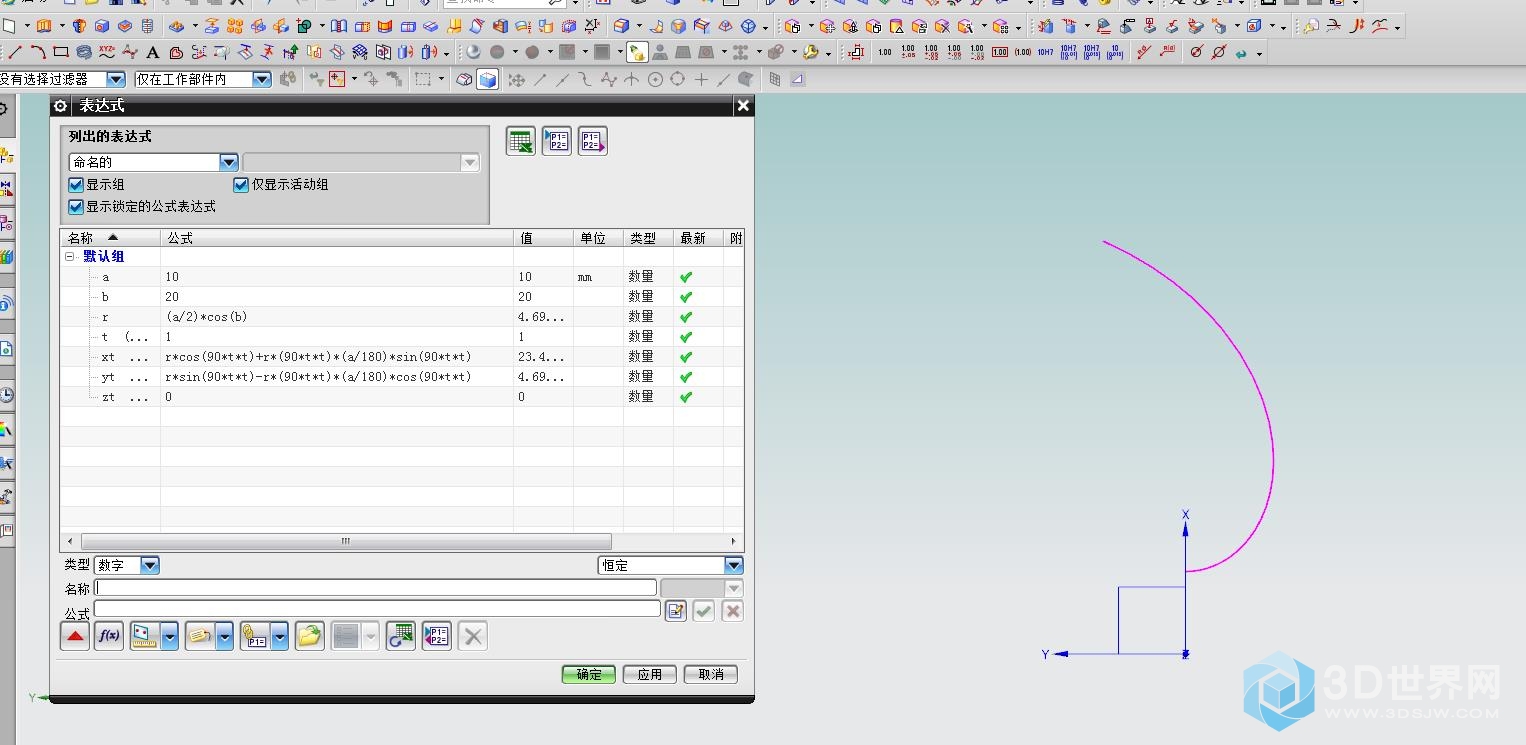Click the dialog settings gear icon
The width and height of the screenshot is (1526, 745).
click(x=60, y=106)
